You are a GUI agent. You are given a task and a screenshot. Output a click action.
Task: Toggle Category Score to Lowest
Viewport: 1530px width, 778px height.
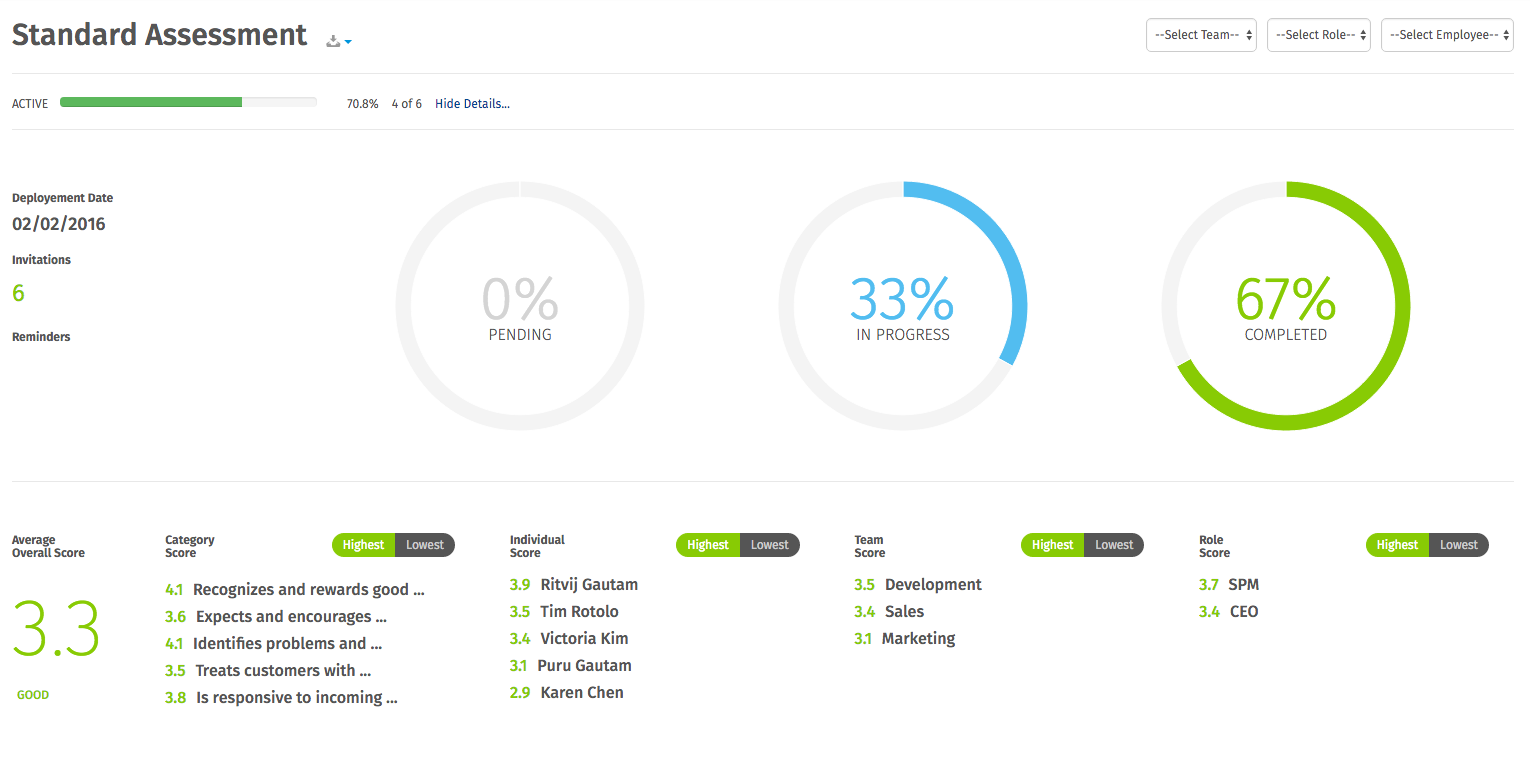click(425, 545)
